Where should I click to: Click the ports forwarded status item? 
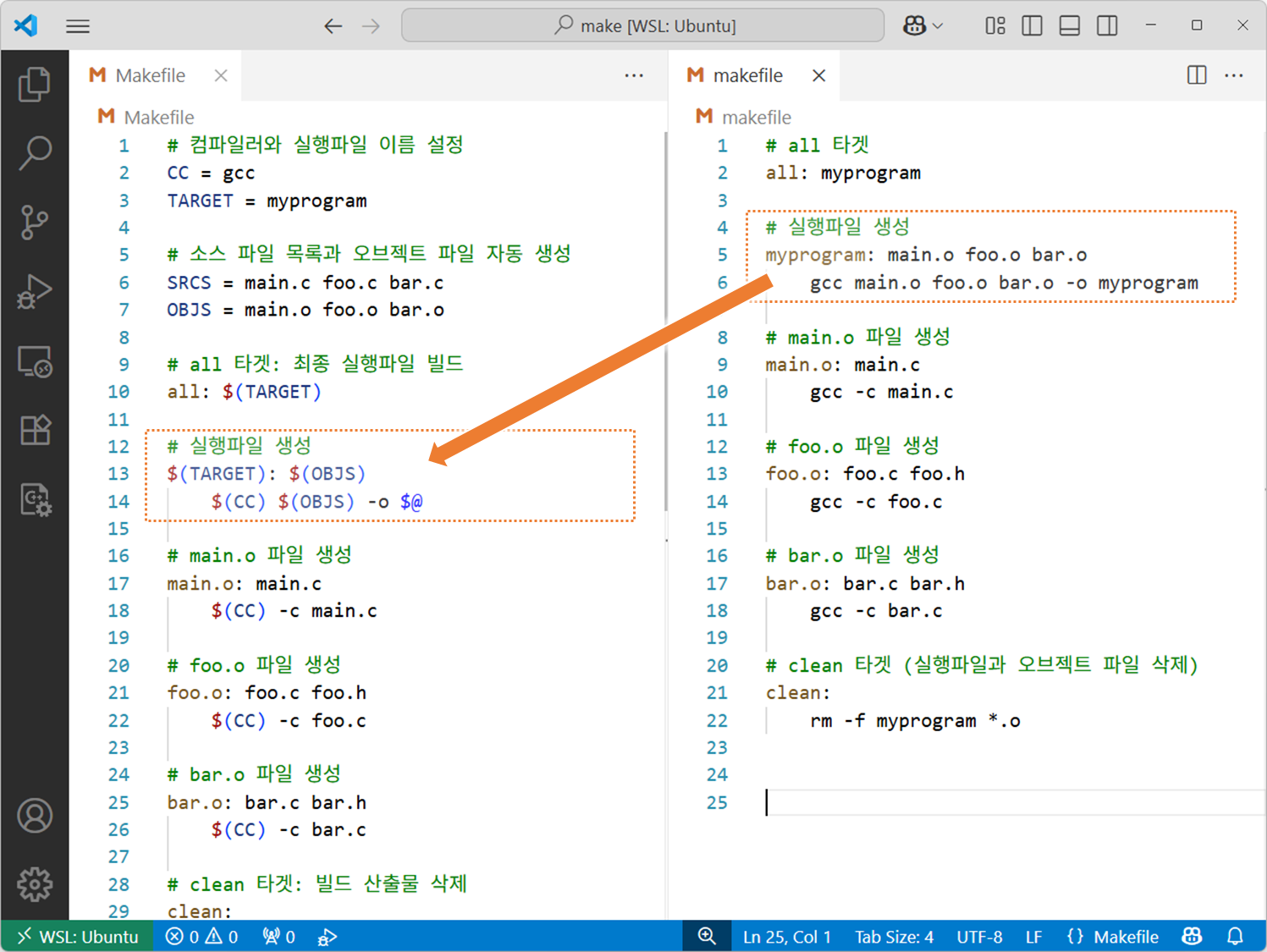tap(278, 936)
